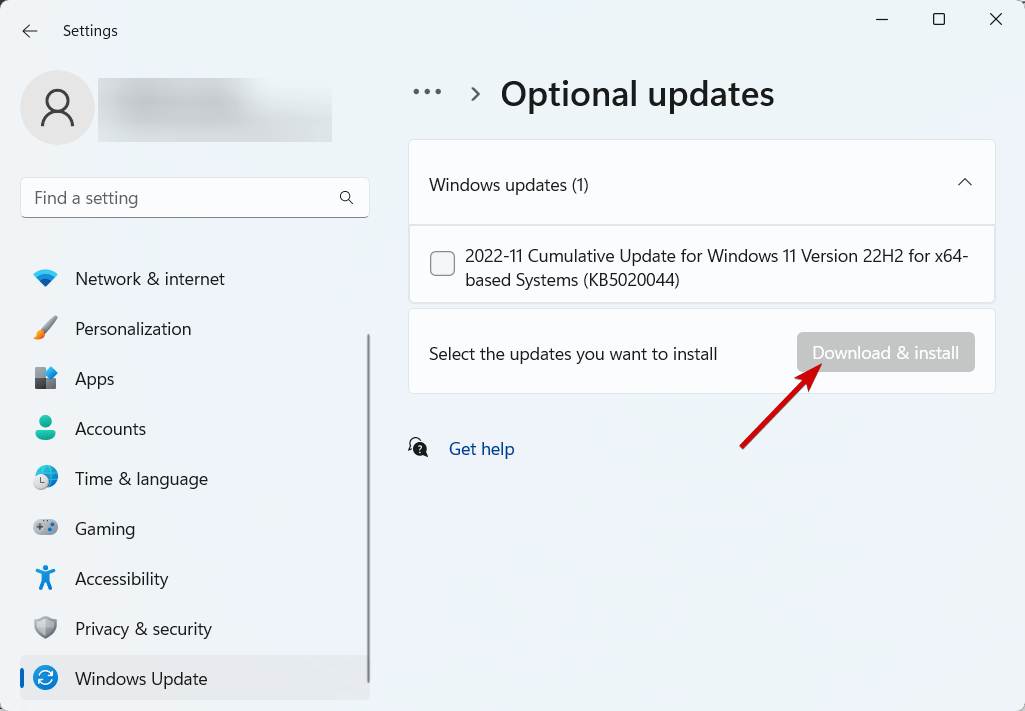The width and height of the screenshot is (1025, 711).
Task: Click the Time & language globe icon
Action: (45, 478)
